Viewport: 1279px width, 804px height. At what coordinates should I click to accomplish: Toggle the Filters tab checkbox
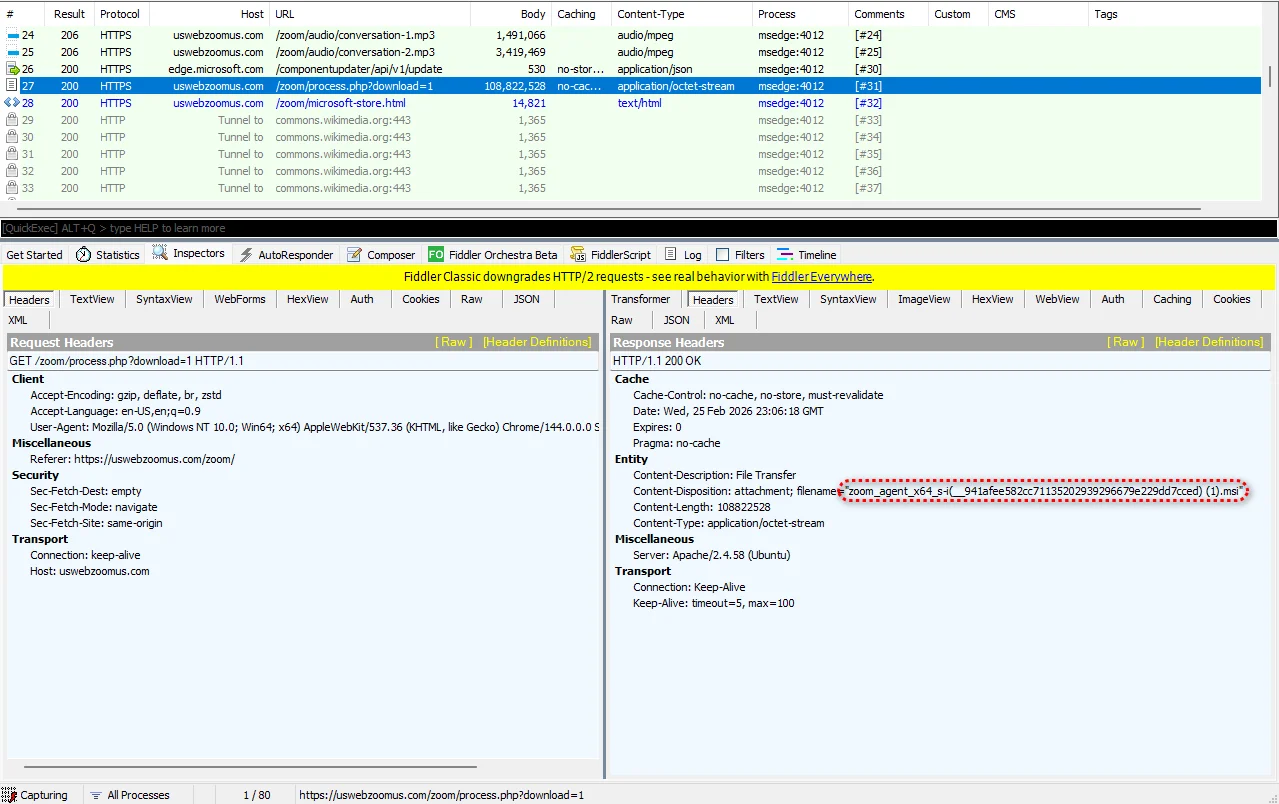[x=722, y=255]
